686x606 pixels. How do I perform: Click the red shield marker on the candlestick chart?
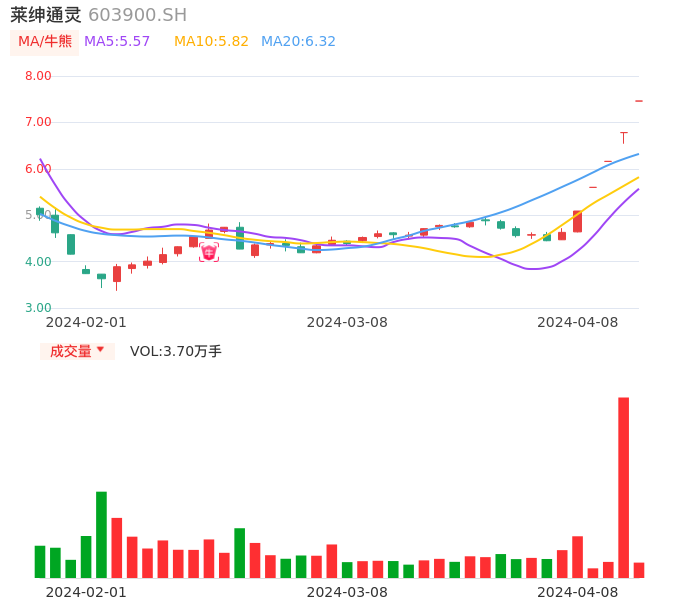click(209, 252)
